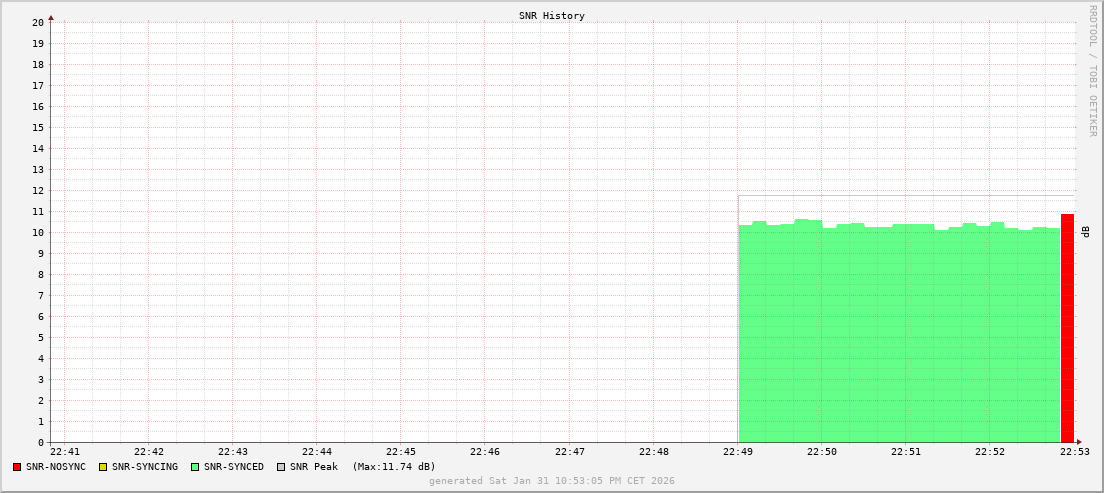Select the 22:45 tick label
Image resolution: width=1104 pixels, height=493 pixels.
tap(400, 453)
